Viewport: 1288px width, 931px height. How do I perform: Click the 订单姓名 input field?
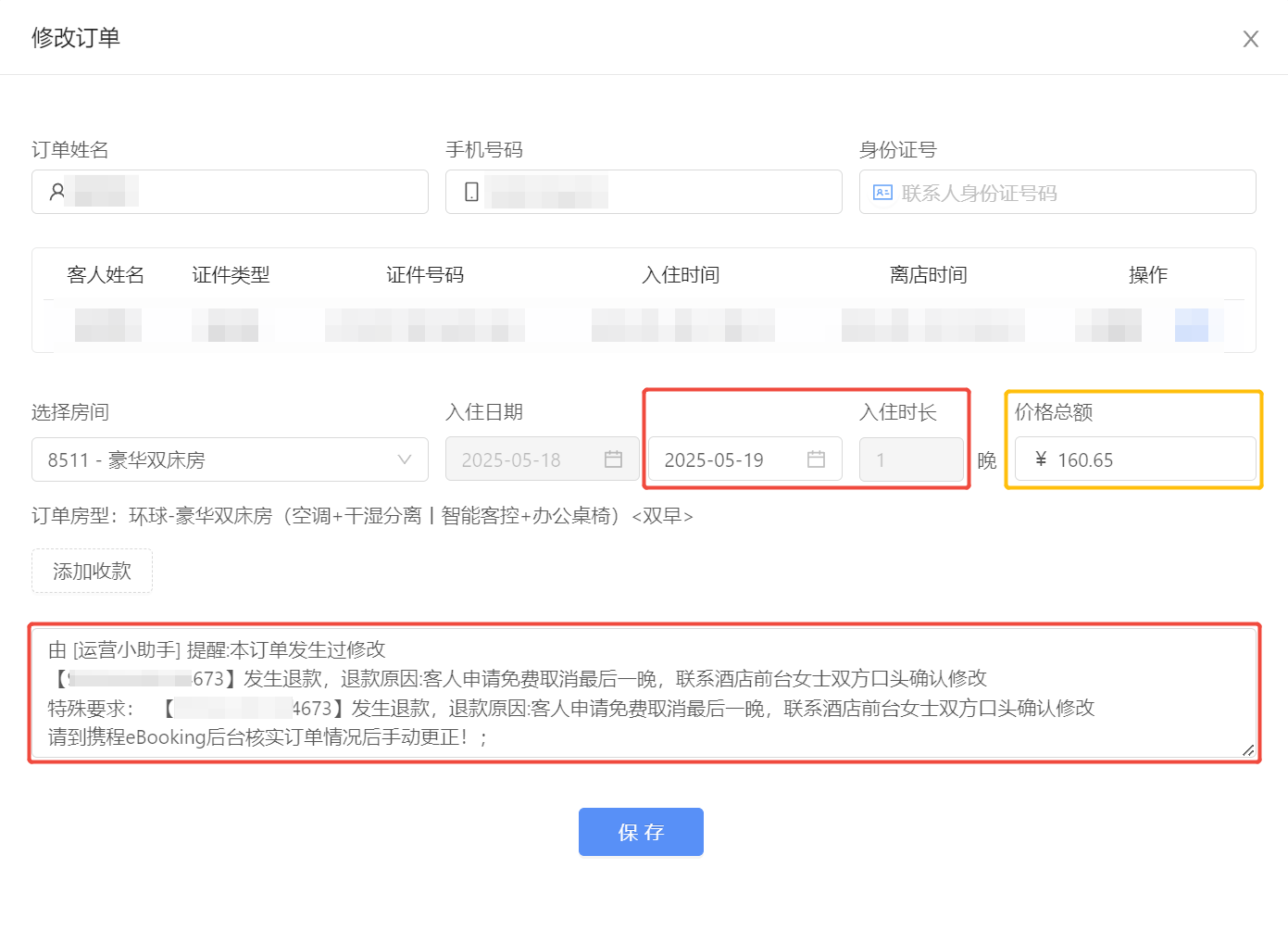coord(230,192)
